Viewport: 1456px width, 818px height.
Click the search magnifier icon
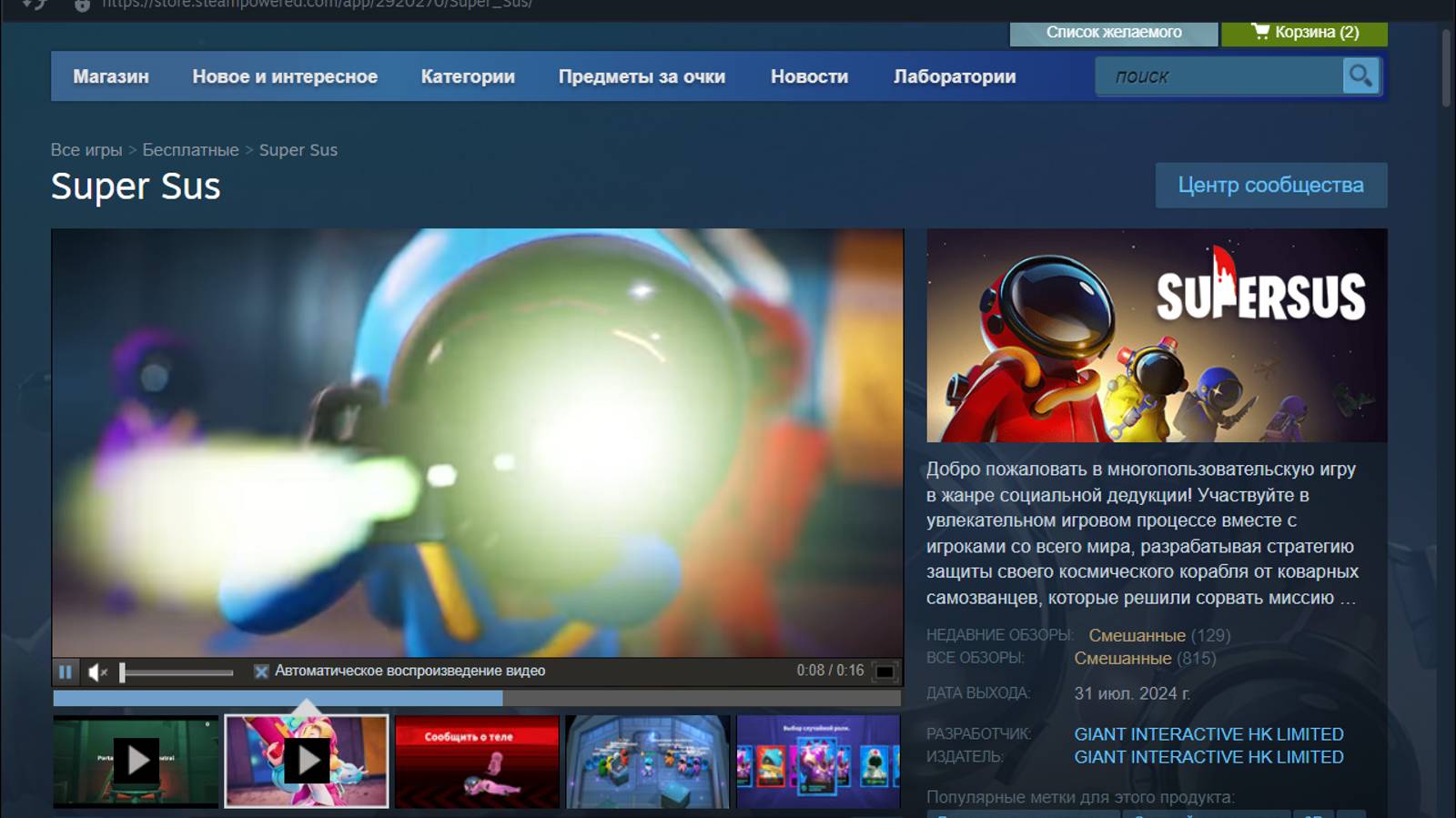tap(1360, 76)
